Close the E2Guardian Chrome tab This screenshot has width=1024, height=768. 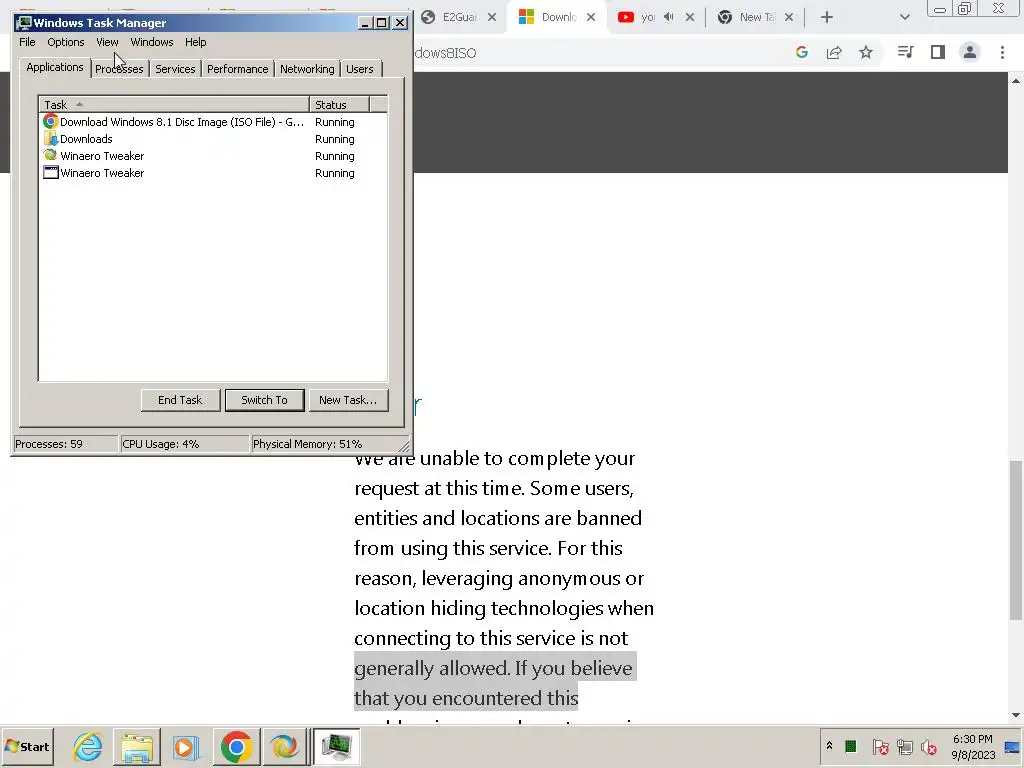(492, 17)
